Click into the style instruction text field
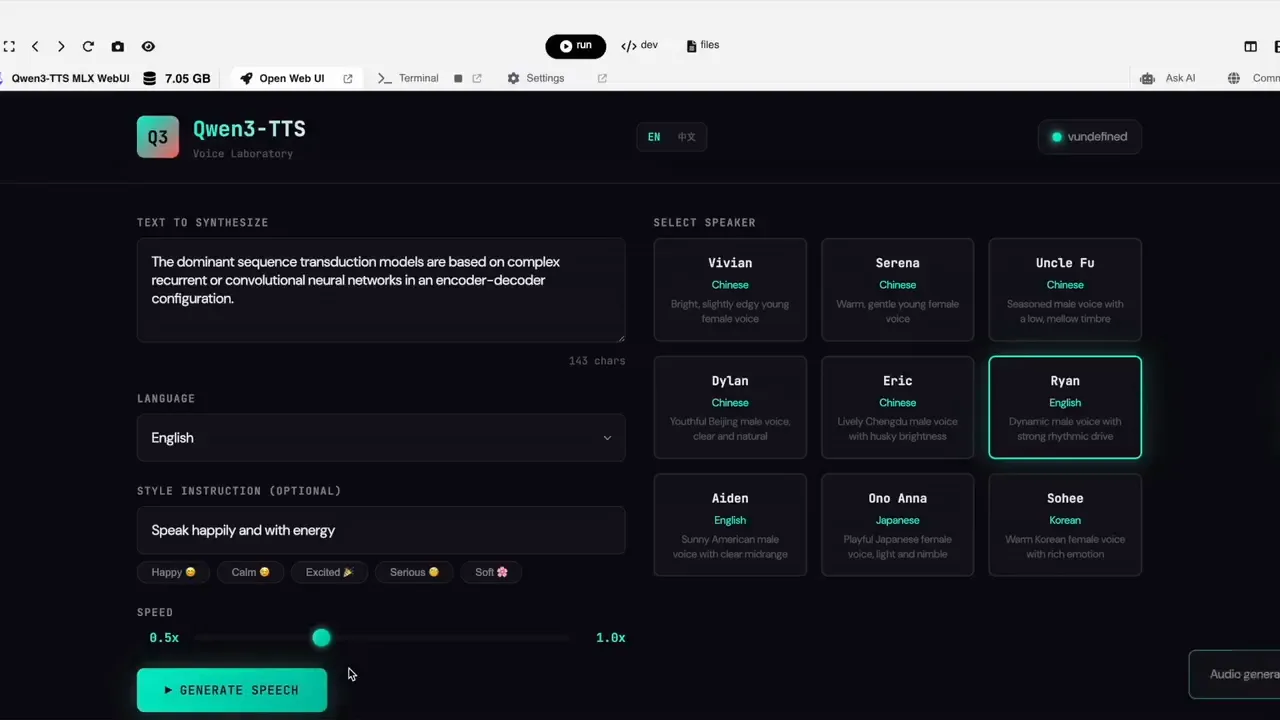 (x=381, y=530)
